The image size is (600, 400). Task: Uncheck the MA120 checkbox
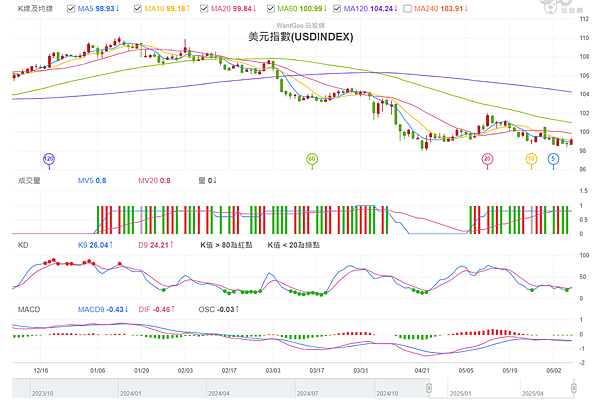click(x=337, y=8)
